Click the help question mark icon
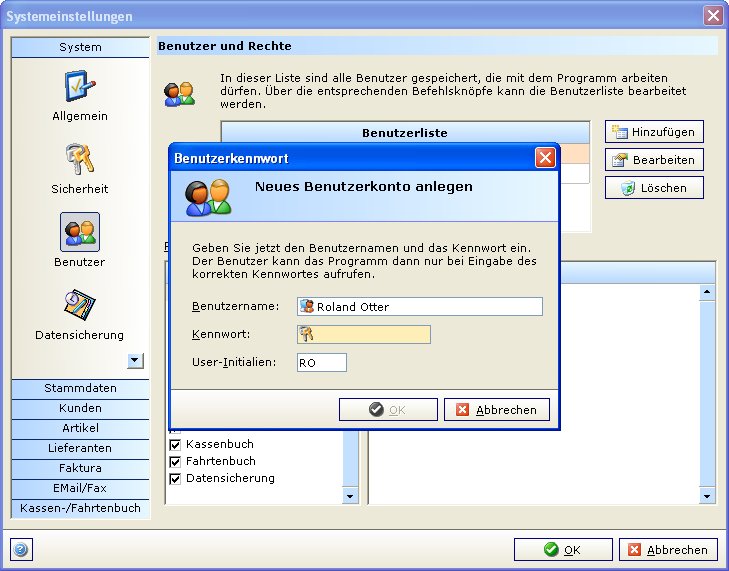The height and width of the screenshot is (571, 729). [x=21, y=549]
